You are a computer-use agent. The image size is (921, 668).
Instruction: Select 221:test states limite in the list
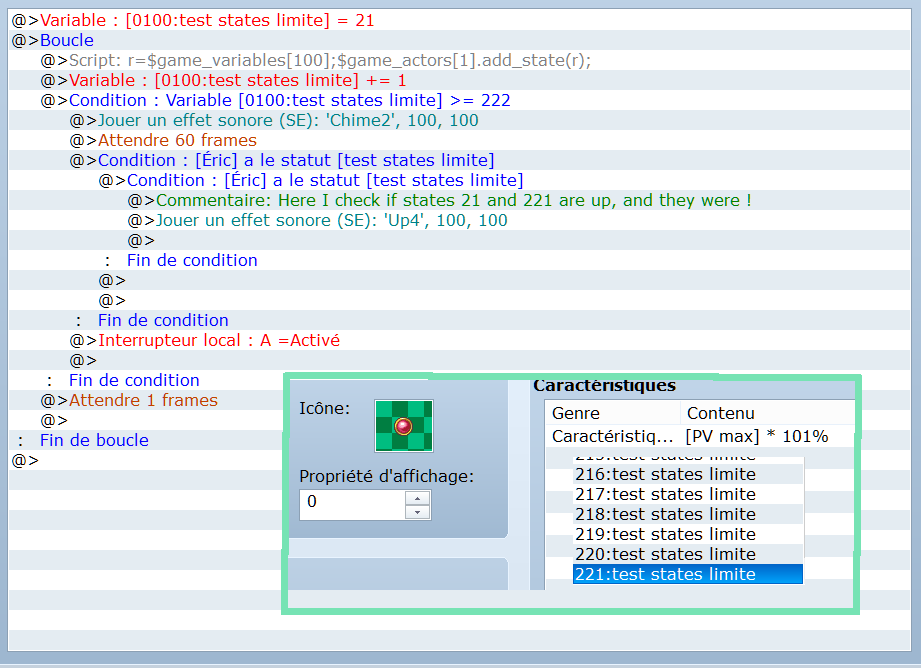[x=687, y=574]
